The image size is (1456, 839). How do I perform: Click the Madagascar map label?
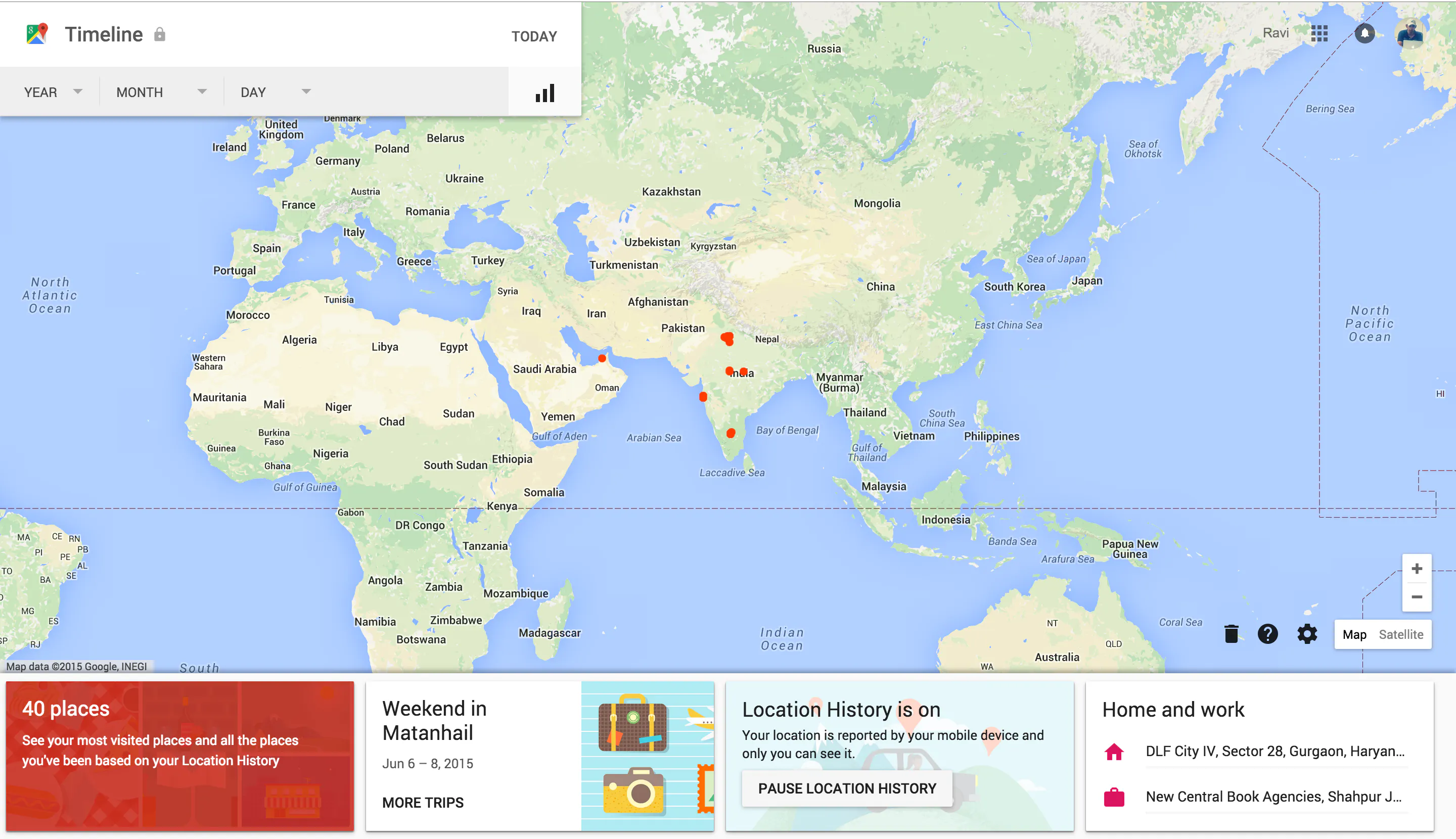tap(550, 633)
